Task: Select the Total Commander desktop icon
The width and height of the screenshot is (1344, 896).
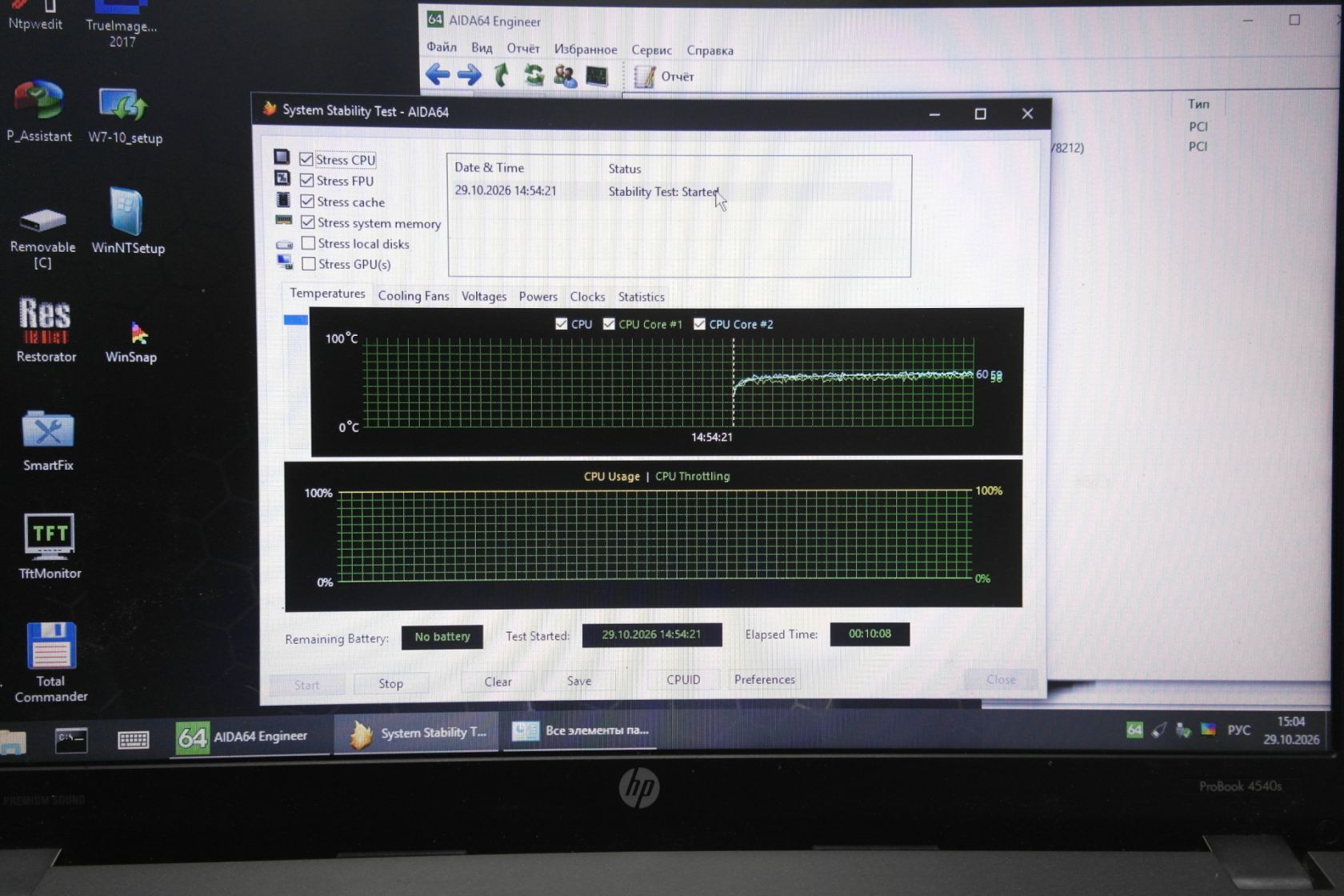Action: tap(51, 662)
